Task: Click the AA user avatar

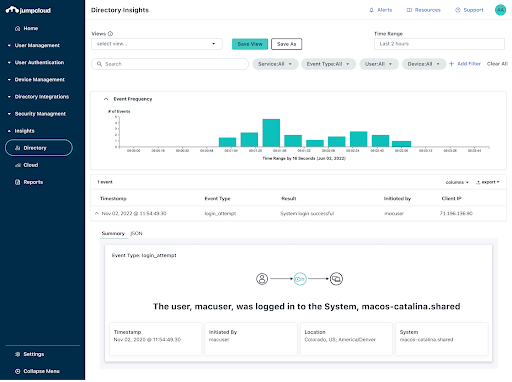Action: click(x=500, y=10)
